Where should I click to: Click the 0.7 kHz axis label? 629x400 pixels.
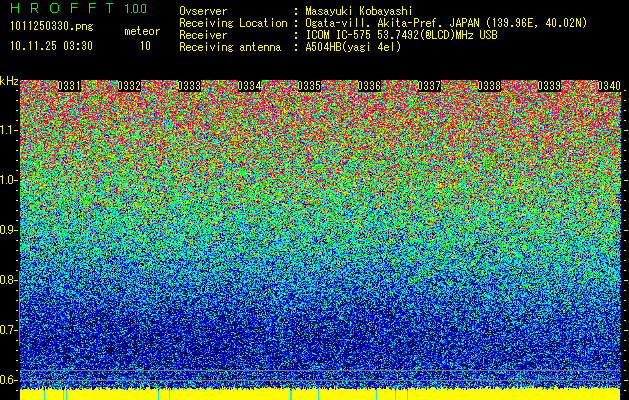coord(9,330)
